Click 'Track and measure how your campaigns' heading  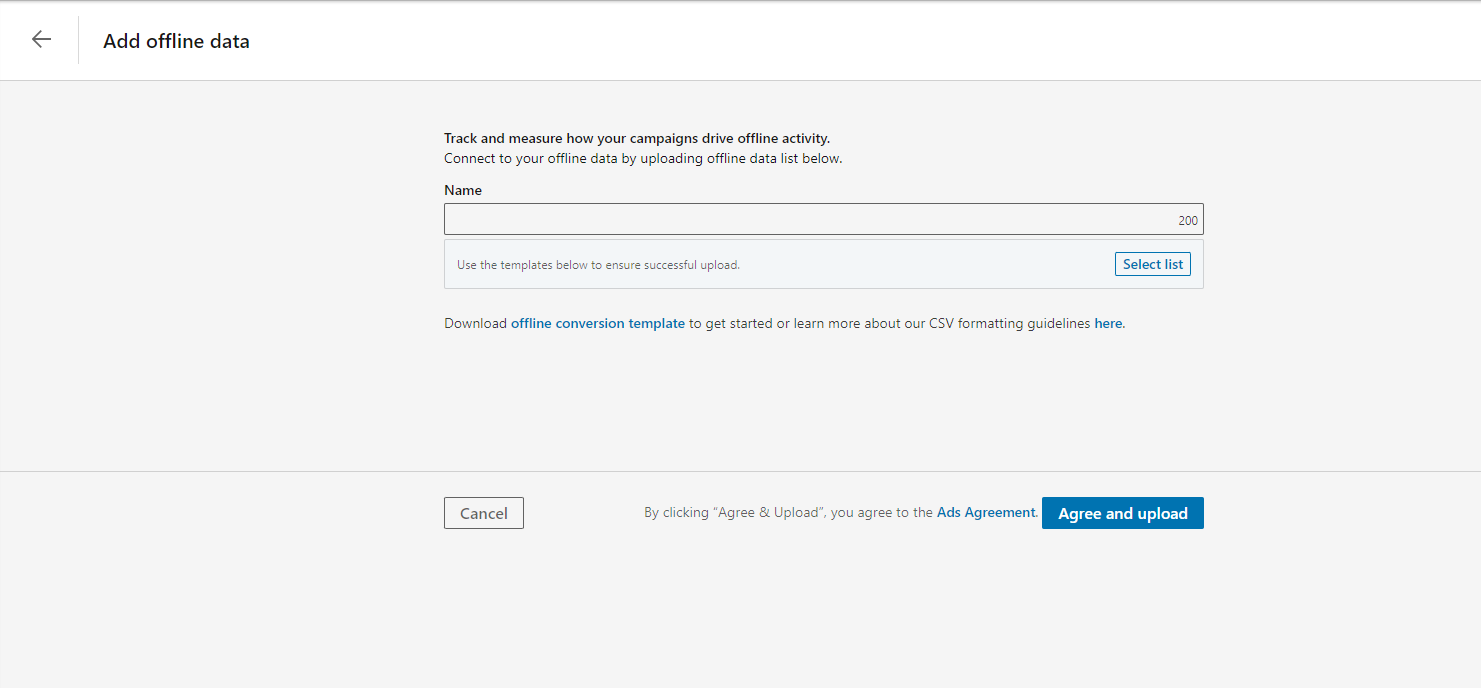637,139
